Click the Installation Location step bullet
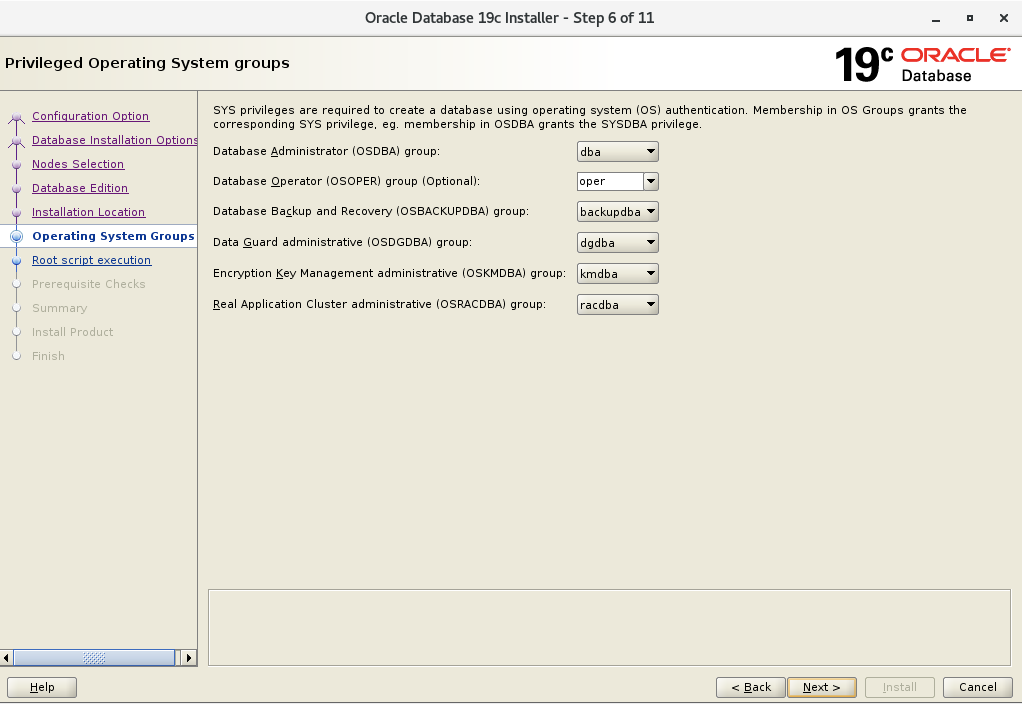The image size is (1022, 704). (x=16, y=213)
